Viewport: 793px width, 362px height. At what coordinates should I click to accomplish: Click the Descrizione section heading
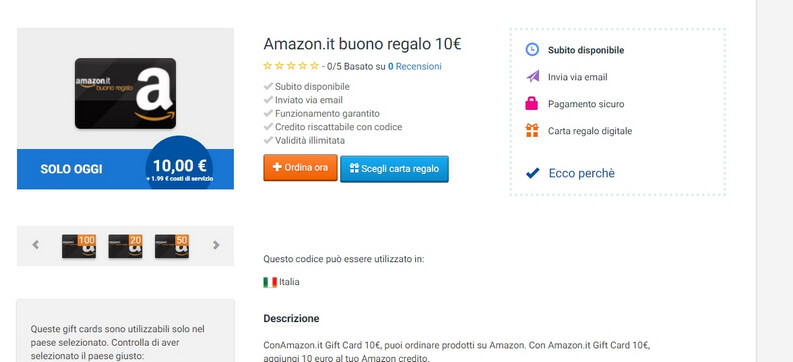tap(291, 319)
